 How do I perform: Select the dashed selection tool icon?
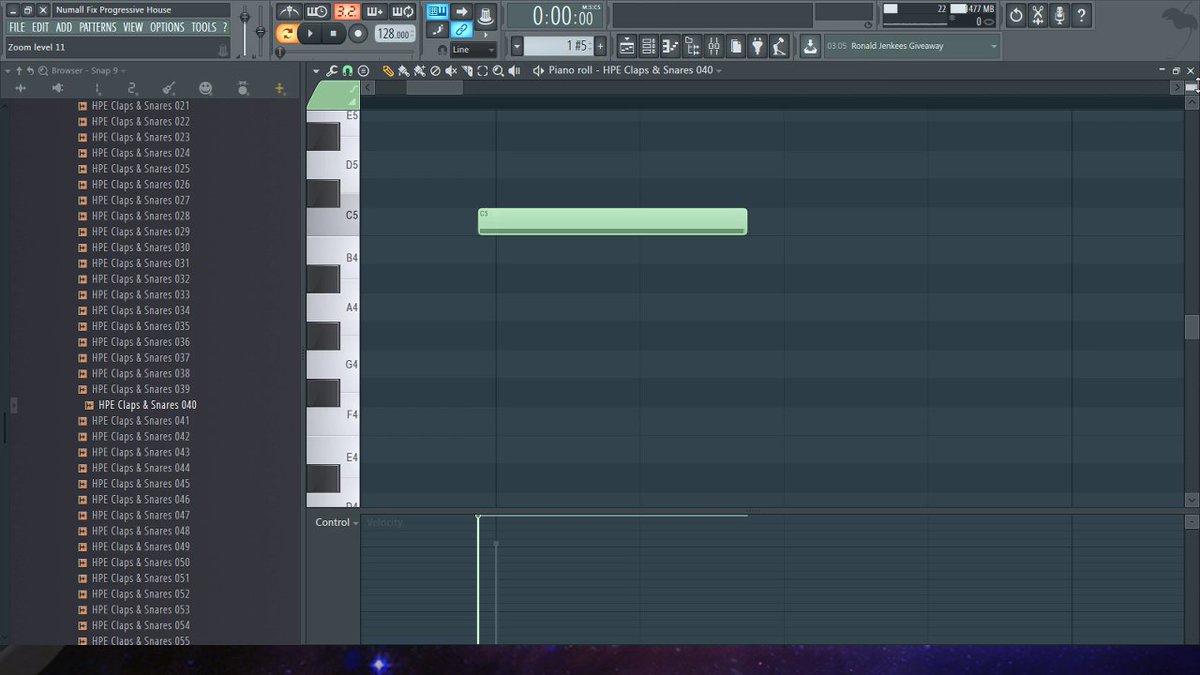(x=483, y=71)
